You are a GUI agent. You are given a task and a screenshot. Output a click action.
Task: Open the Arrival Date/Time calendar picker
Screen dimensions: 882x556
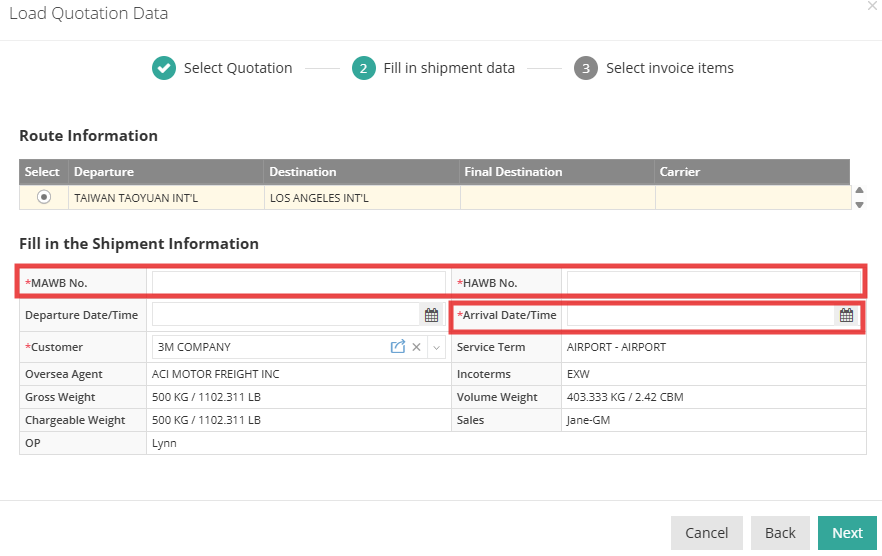tap(846, 315)
